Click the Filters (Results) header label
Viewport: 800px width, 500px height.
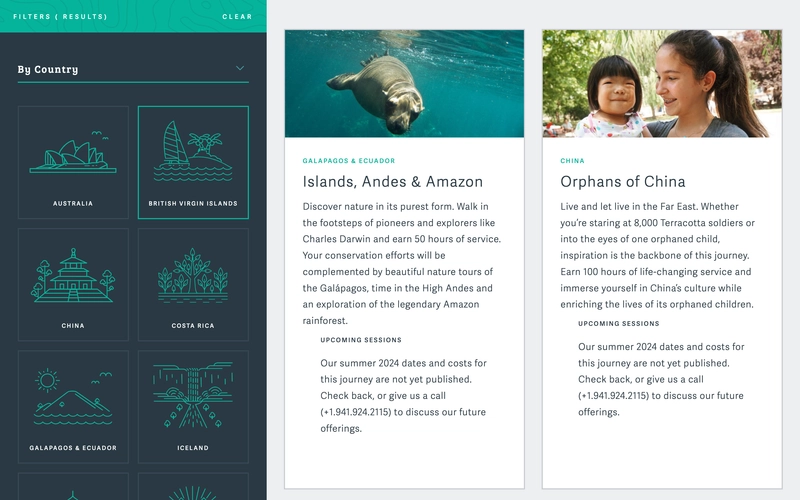pos(60,16)
